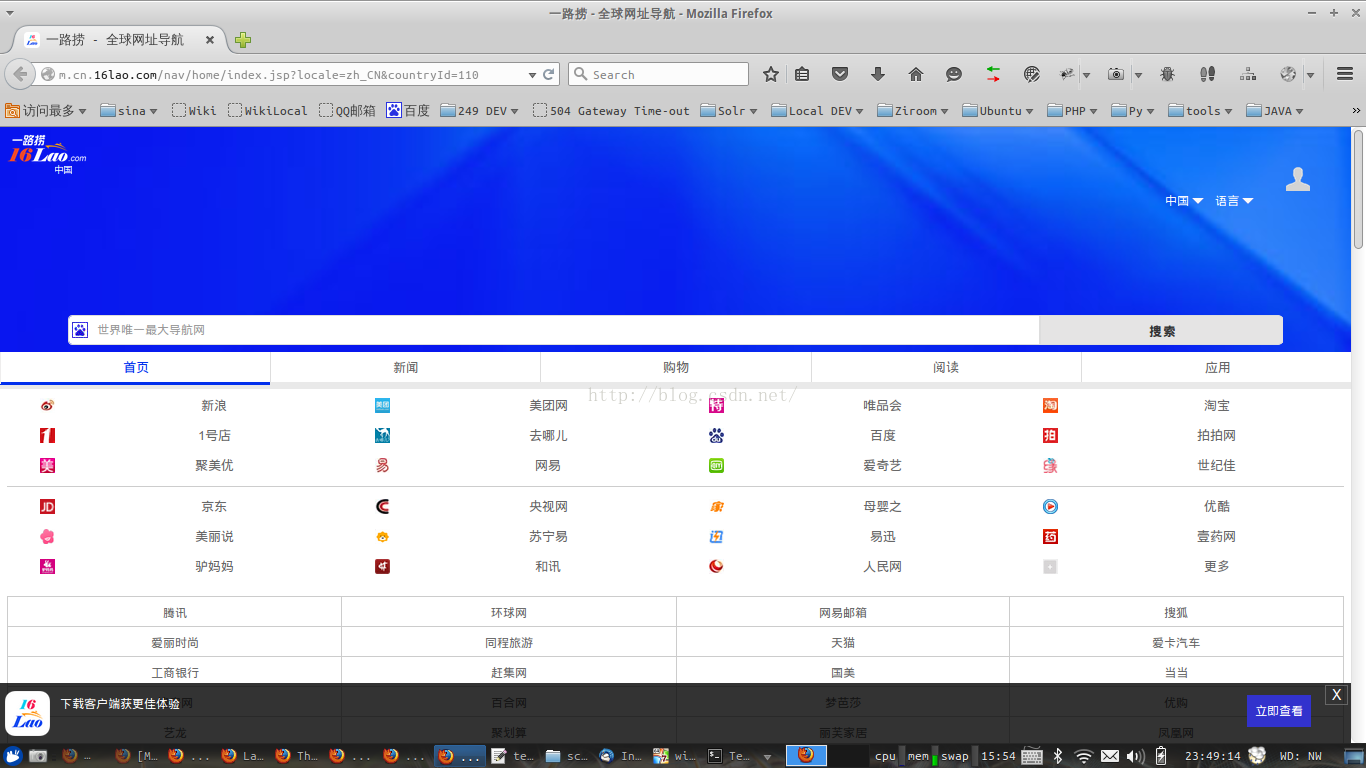Show more bookmarks with the overflow chevron
Viewport: 1366px width, 768px height.
(x=1357, y=111)
